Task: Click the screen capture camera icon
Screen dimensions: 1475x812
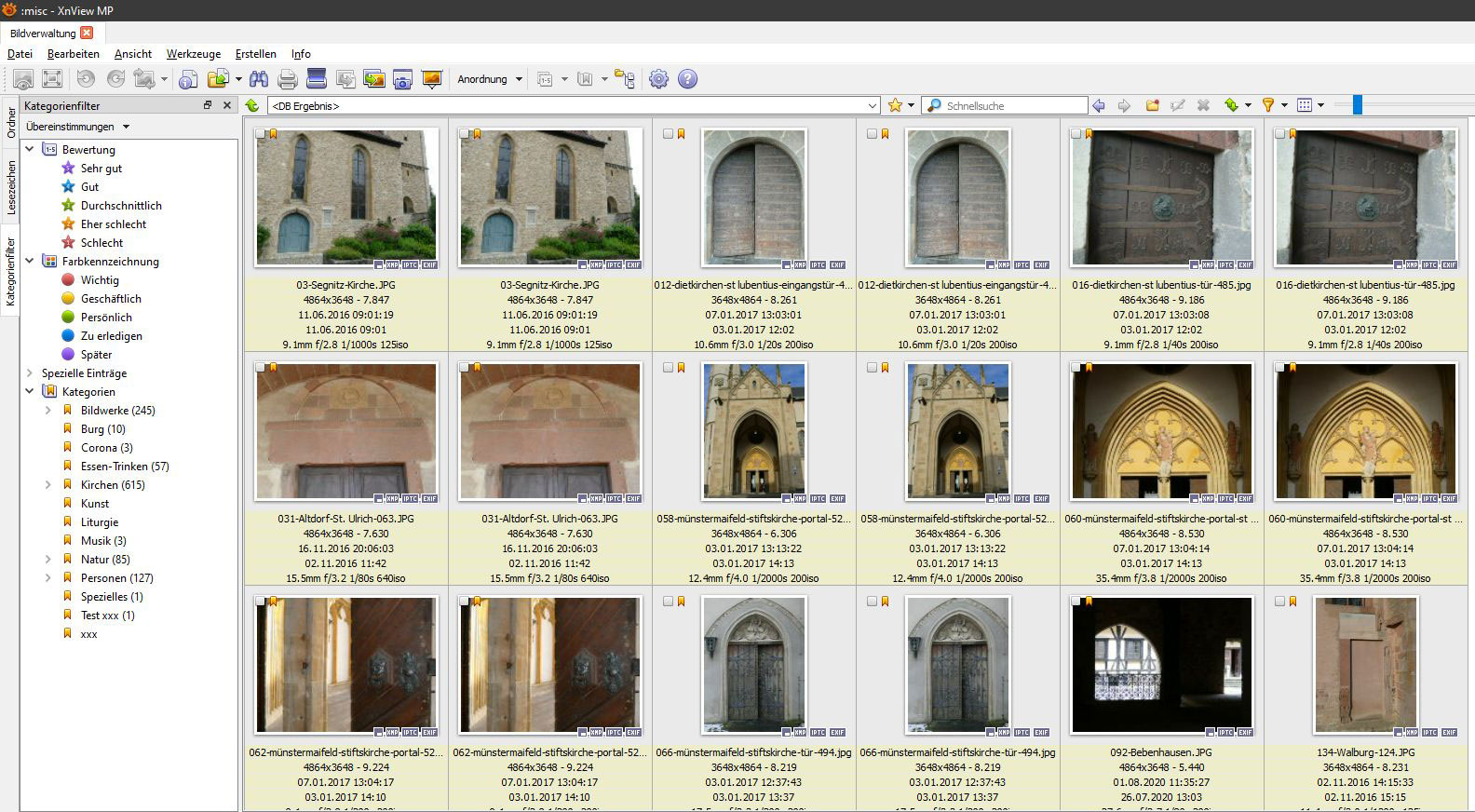Action: point(402,79)
